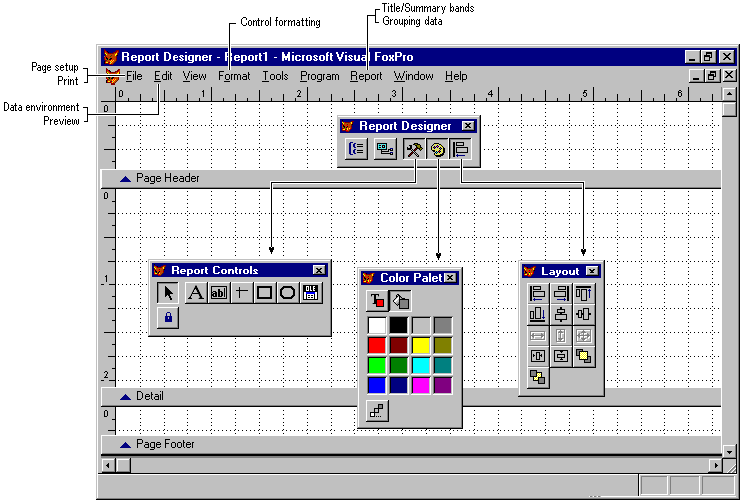Choose the Rounded Rectangle (ellipse) tool
The width and height of the screenshot is (740, 500).
(287, 293)
